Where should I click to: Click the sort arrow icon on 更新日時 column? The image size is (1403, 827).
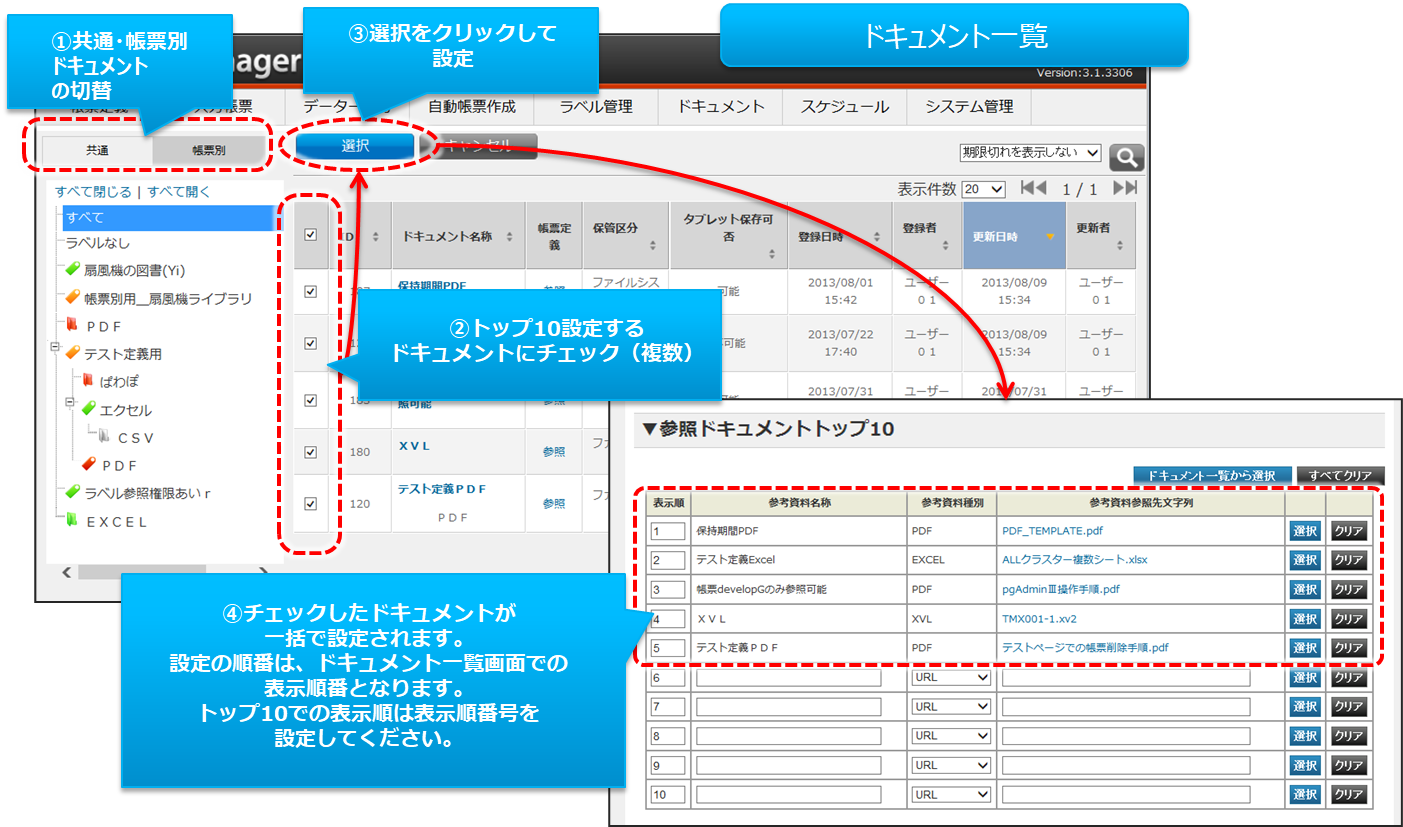pos(1049,237)
